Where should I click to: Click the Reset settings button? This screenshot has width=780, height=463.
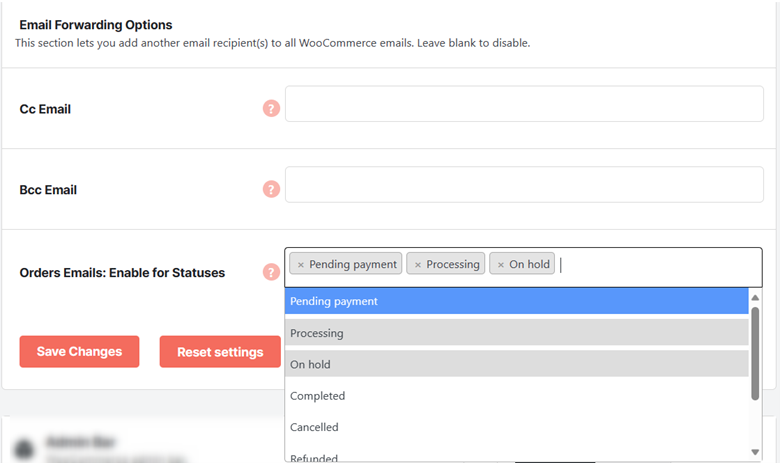(220, 352)
